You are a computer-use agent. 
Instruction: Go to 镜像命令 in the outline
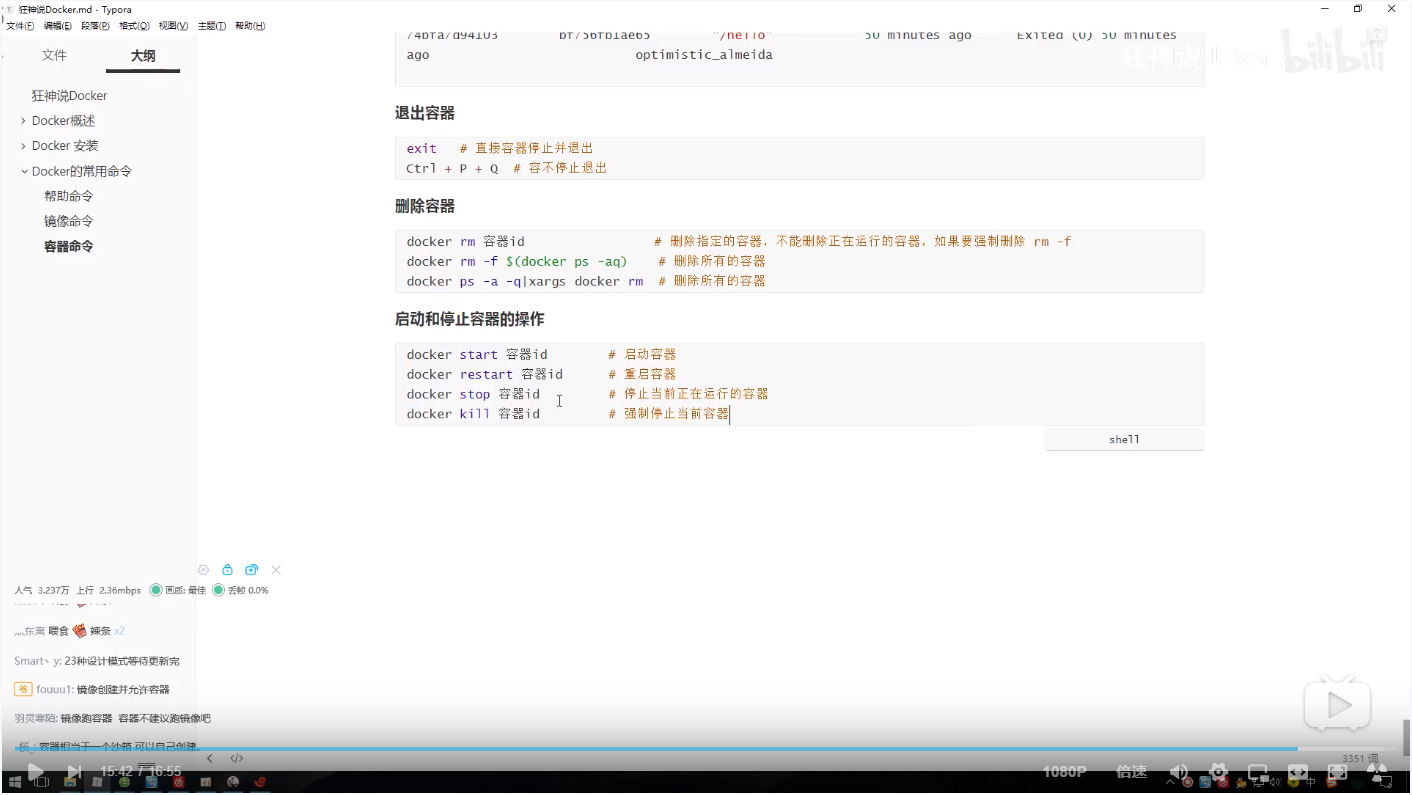point(69,221)
